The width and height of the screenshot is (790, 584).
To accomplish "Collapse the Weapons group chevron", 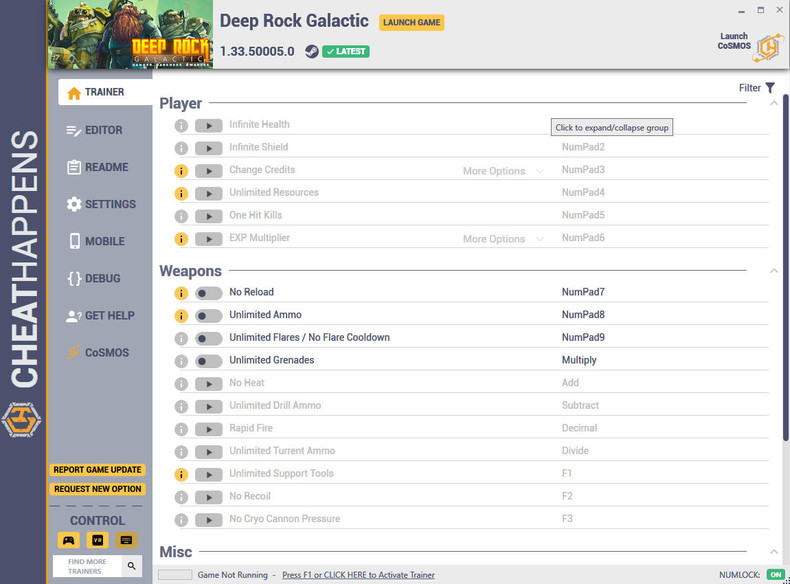I will [774, 271].
